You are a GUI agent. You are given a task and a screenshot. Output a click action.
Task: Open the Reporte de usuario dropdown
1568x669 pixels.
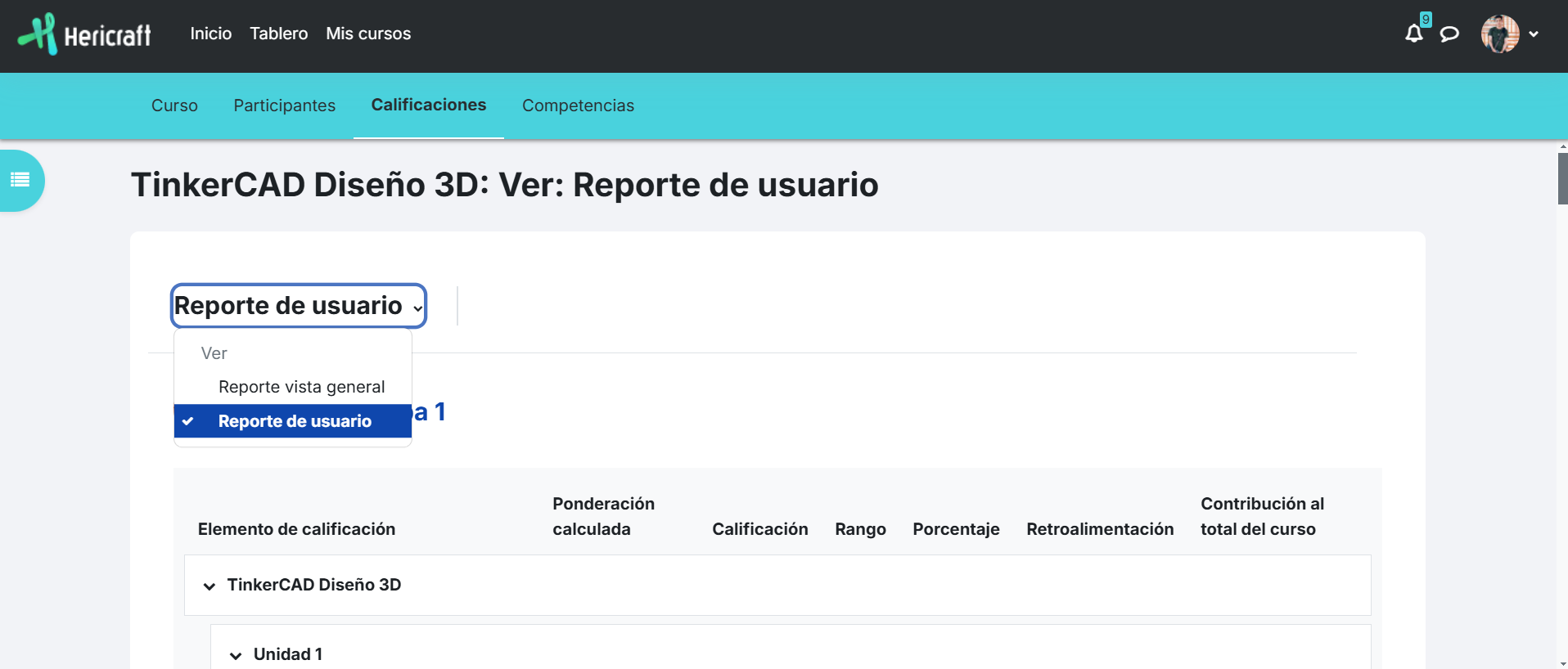299,306
